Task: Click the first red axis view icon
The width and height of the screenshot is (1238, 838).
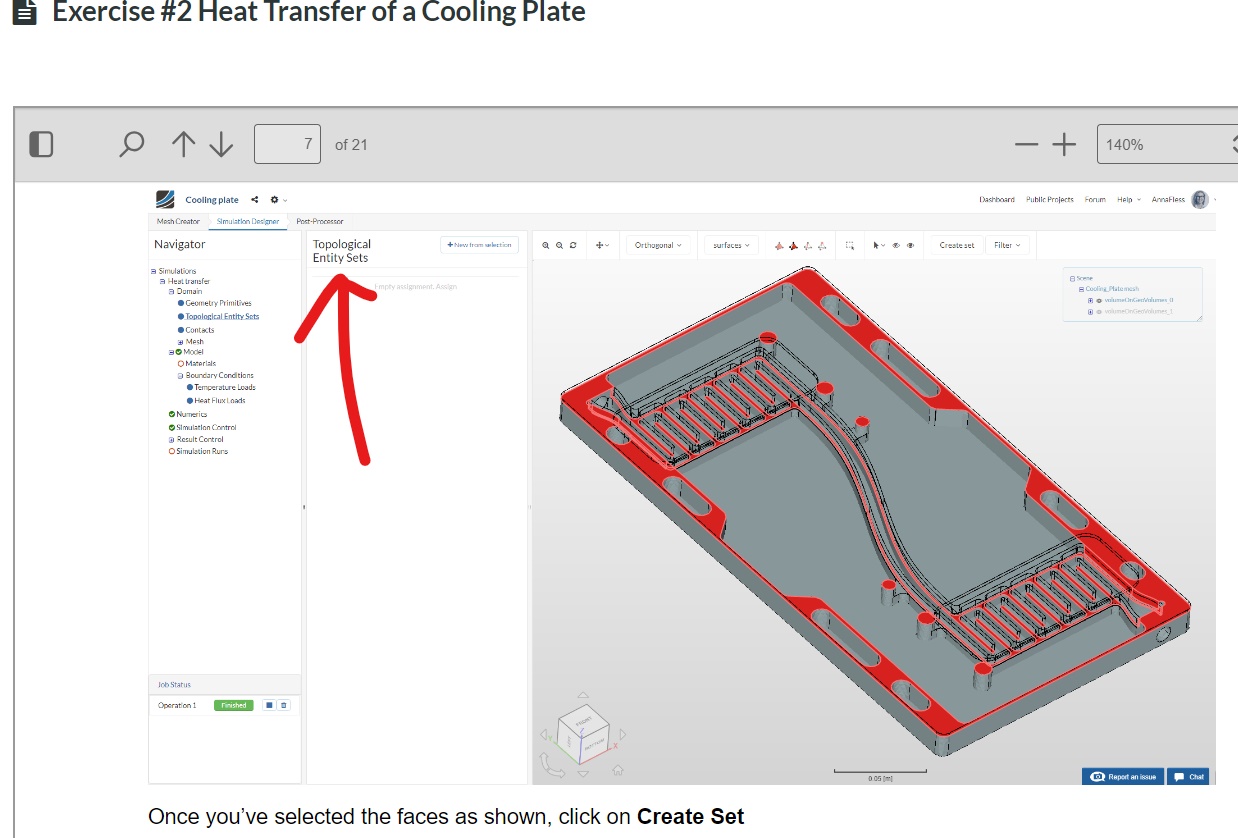Action: pos(779,245)
